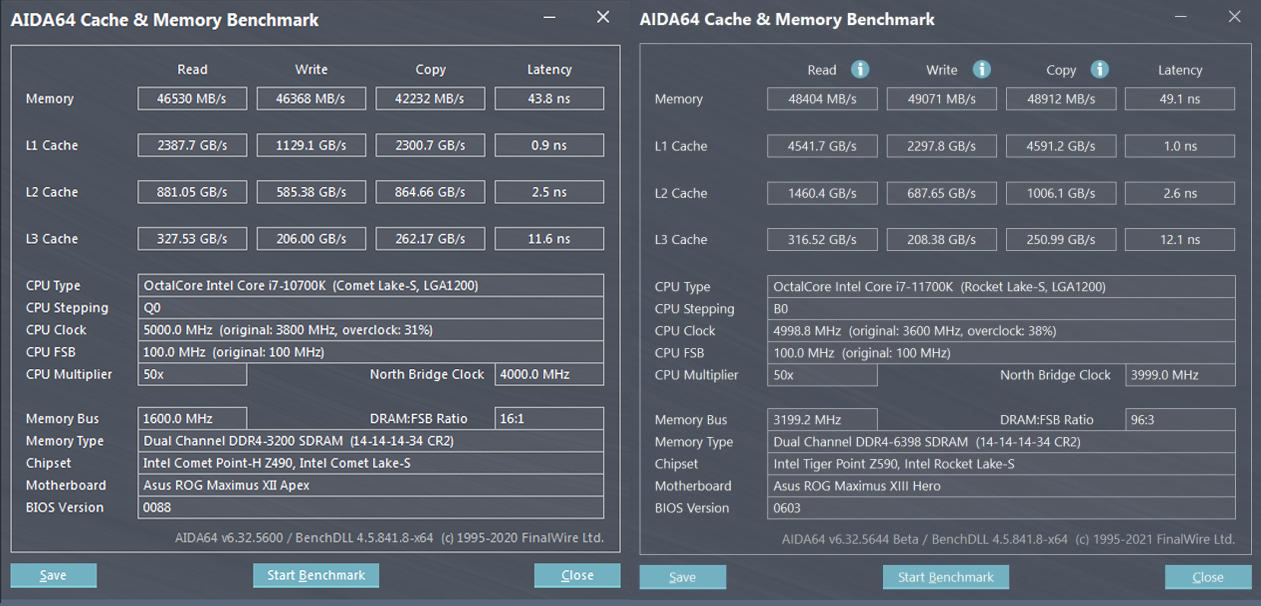The width and height of the screenshot is (1261, 606).
Task: Select L2 cache read 881.05 GB/s
Action: tap(192, 192)
